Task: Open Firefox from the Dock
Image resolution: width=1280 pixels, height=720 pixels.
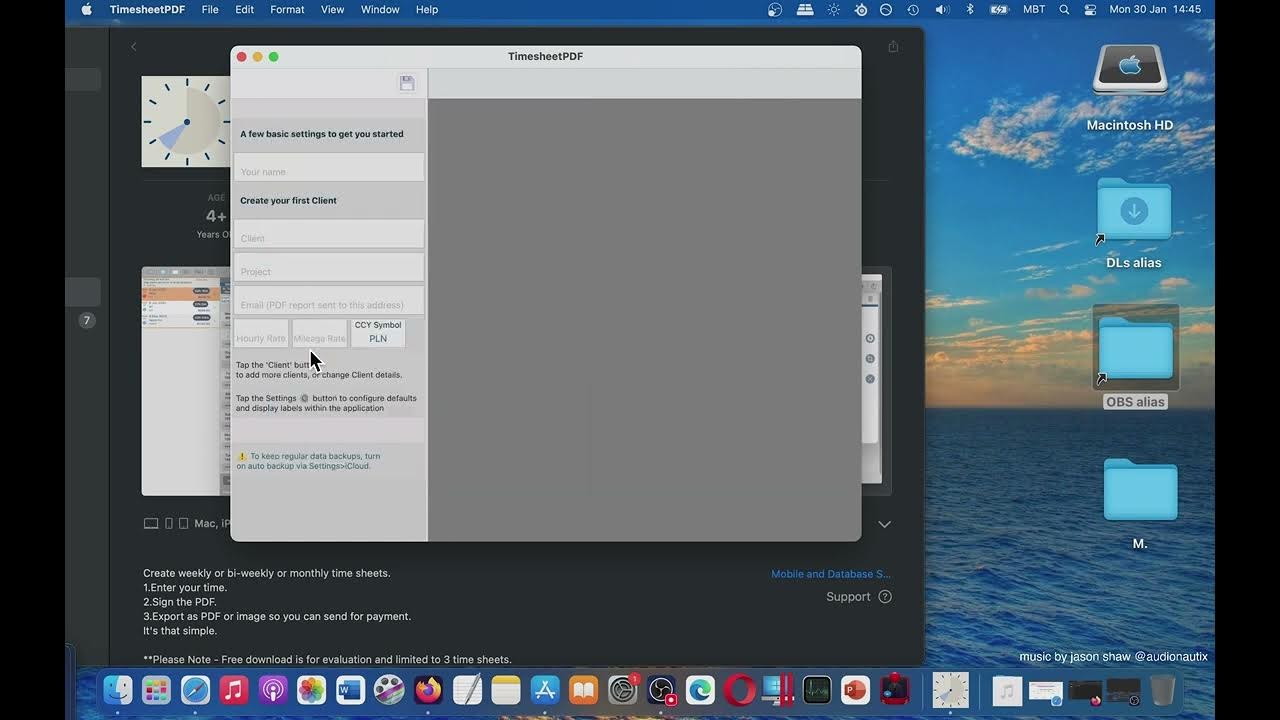Action: coord(428,690)
